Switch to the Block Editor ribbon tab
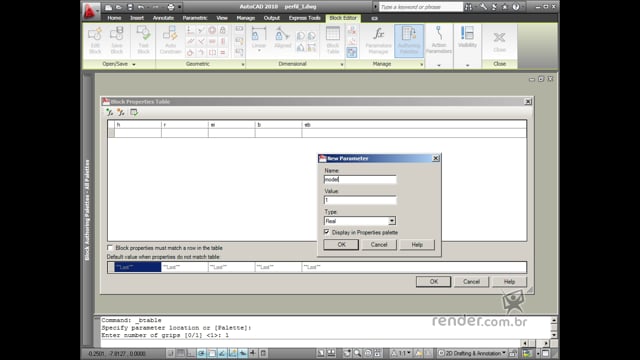Viewport: 640px width, 360px height. click(343, 18)
